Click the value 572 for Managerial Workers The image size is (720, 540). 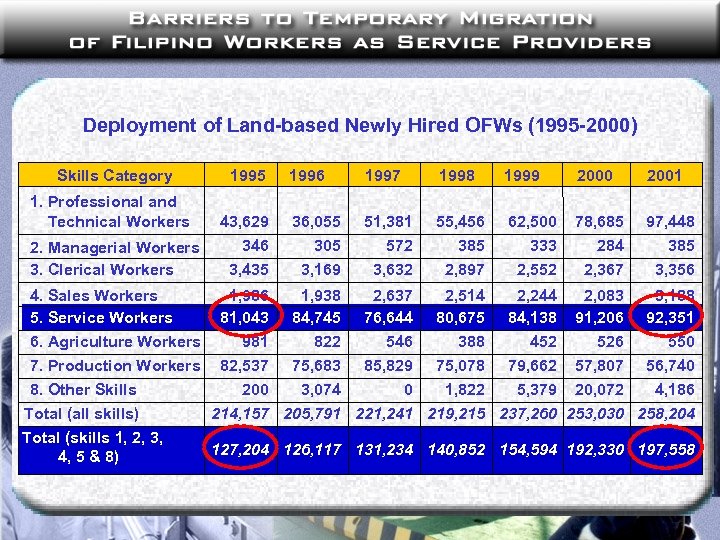click(x=399, y=246)
